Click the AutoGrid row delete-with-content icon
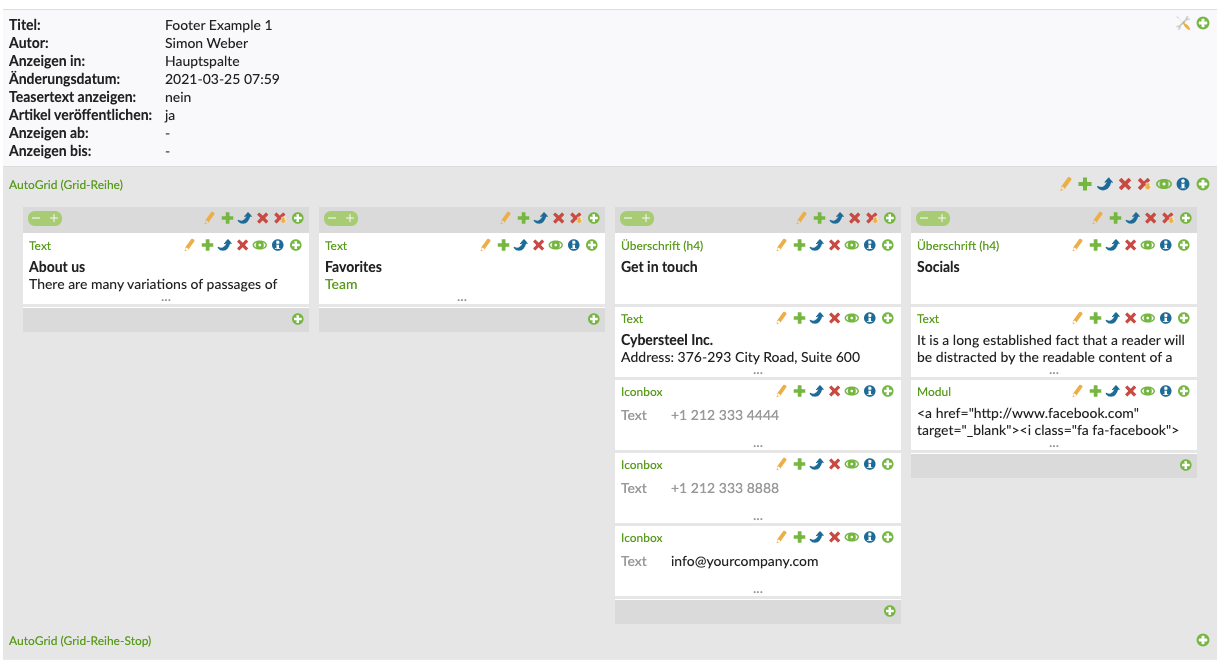Image resolution: width=1231 pixels, height=670 pixels. [x=1144, y=184]
